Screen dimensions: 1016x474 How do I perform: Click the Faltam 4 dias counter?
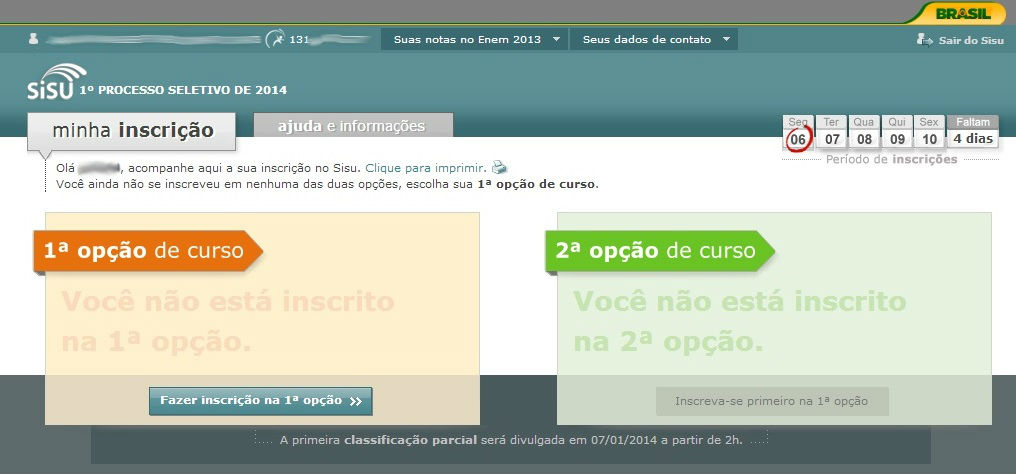point(973,131)
